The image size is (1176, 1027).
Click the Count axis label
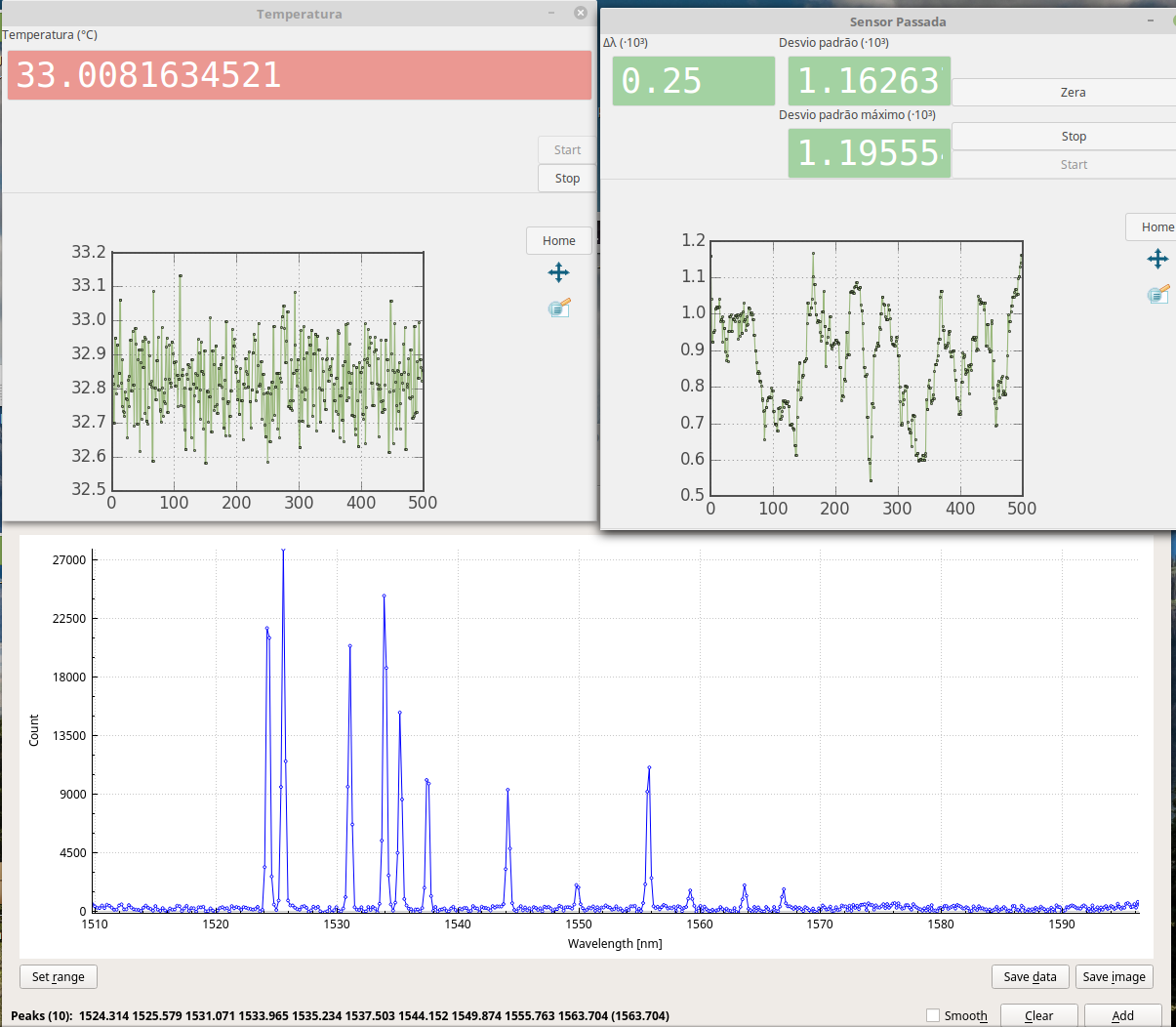[x=34, y=730]
